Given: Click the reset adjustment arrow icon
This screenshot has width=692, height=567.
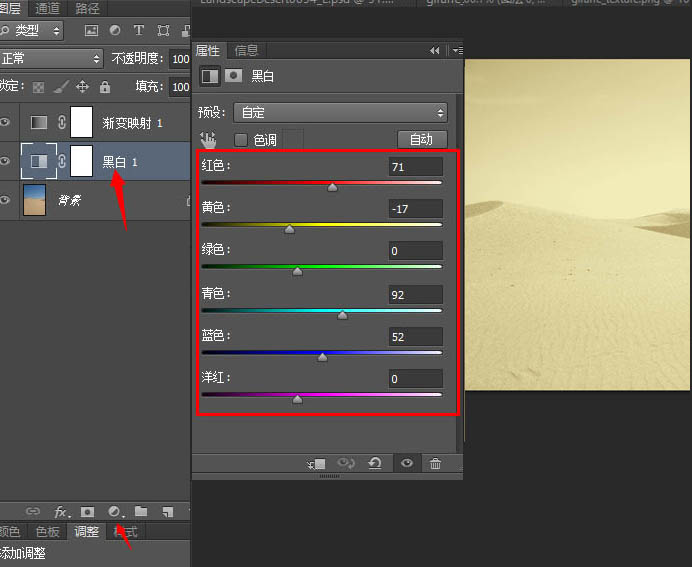Looking at the screenshot, I should (x=375, y=464).
